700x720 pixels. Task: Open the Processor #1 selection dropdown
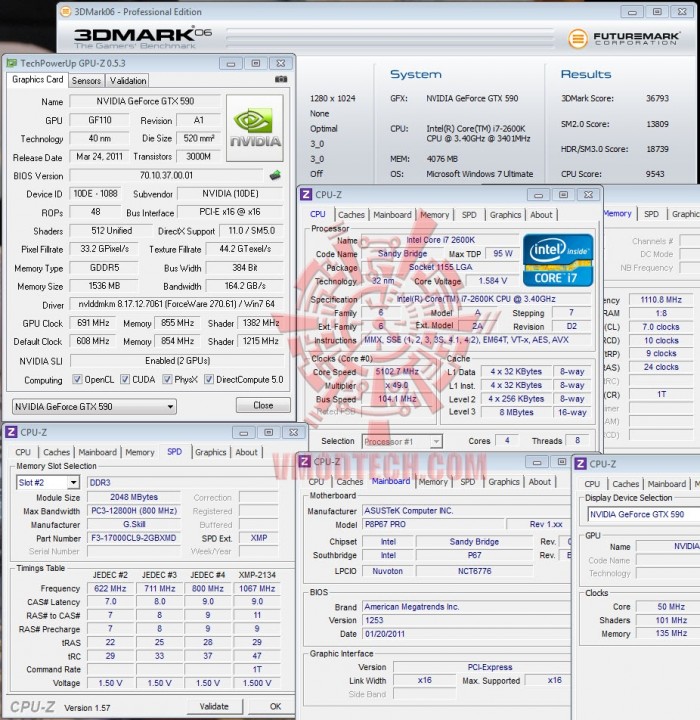[402, 441]
